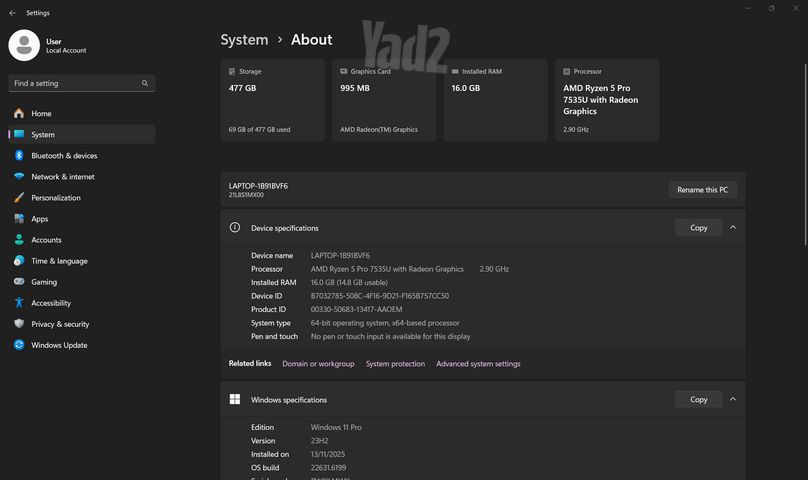Image resolution: width=808 pixels, height=480 pixels.
Task: Click the back arrow in Settings
Action: 12,13
